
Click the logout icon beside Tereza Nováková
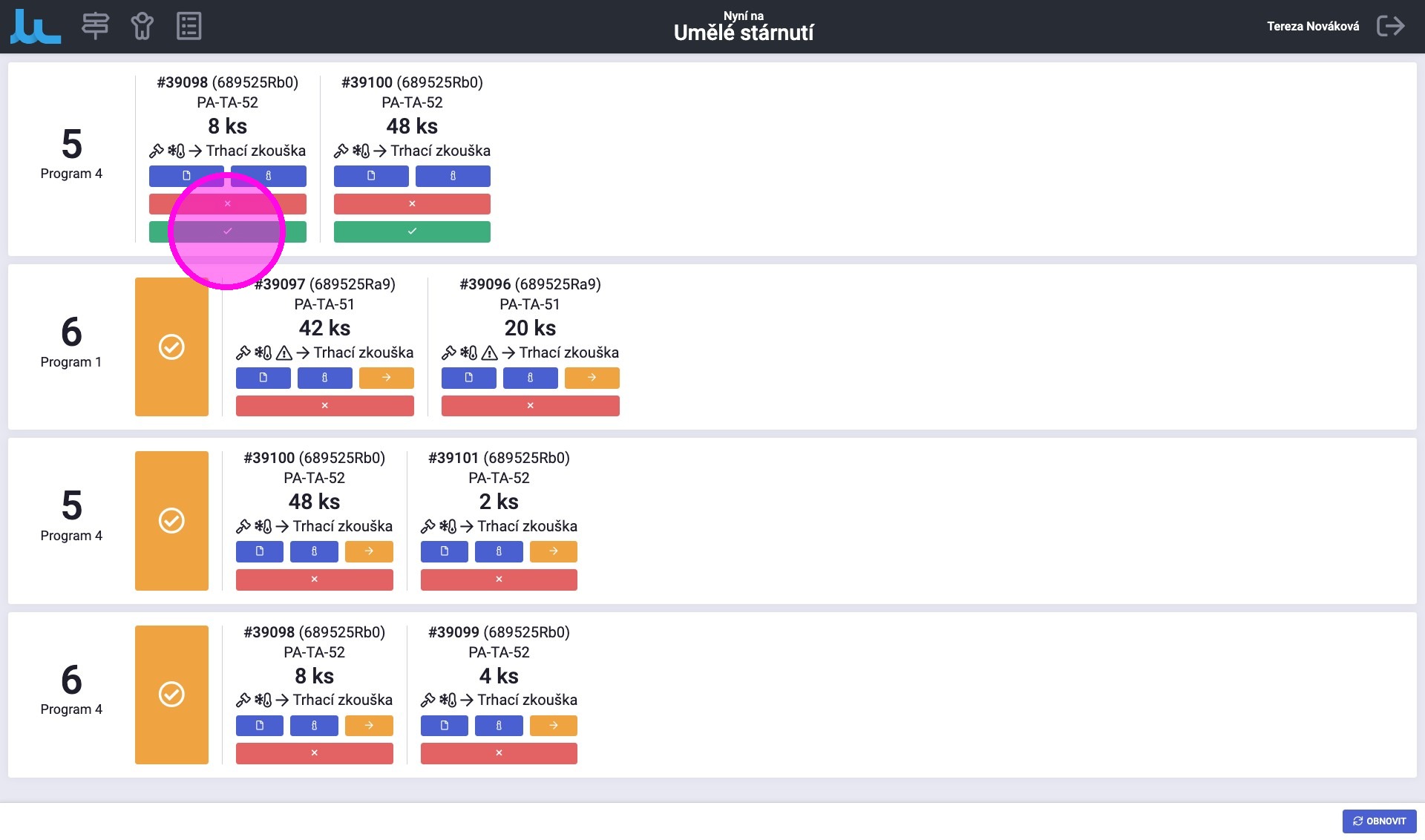click(1390, 26)
